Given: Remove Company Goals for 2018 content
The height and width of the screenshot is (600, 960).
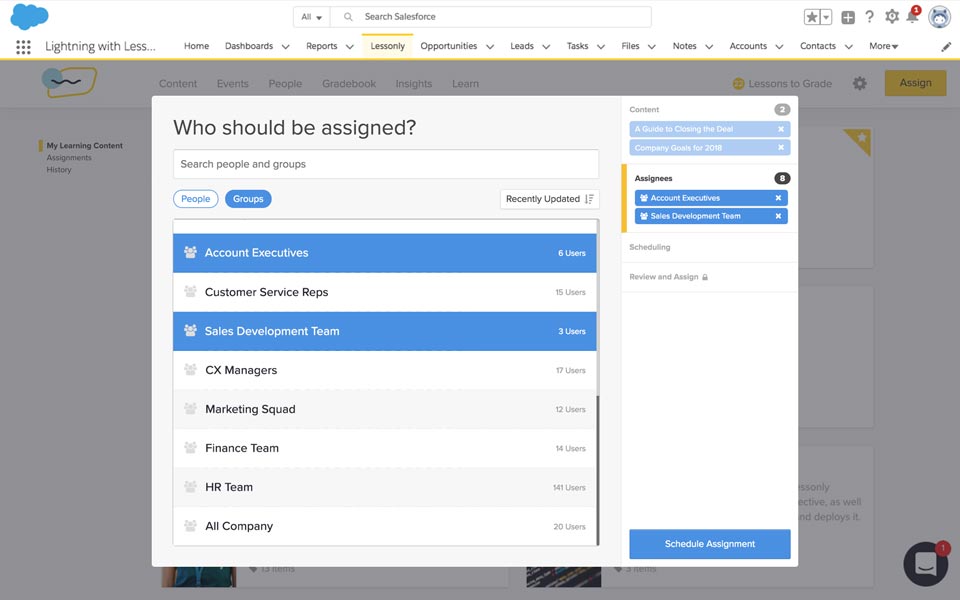Looking at the screenshot, I should coord(781,148).
